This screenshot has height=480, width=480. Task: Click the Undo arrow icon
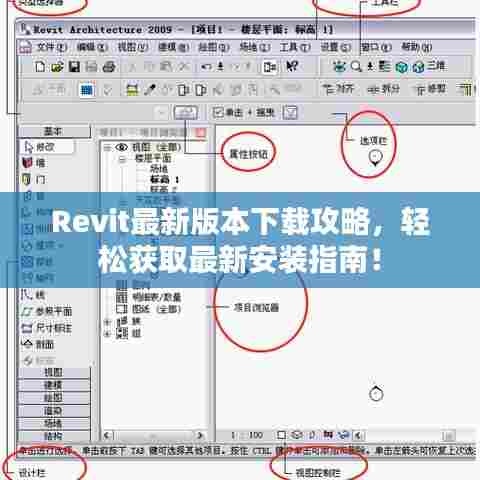point(206,67)
